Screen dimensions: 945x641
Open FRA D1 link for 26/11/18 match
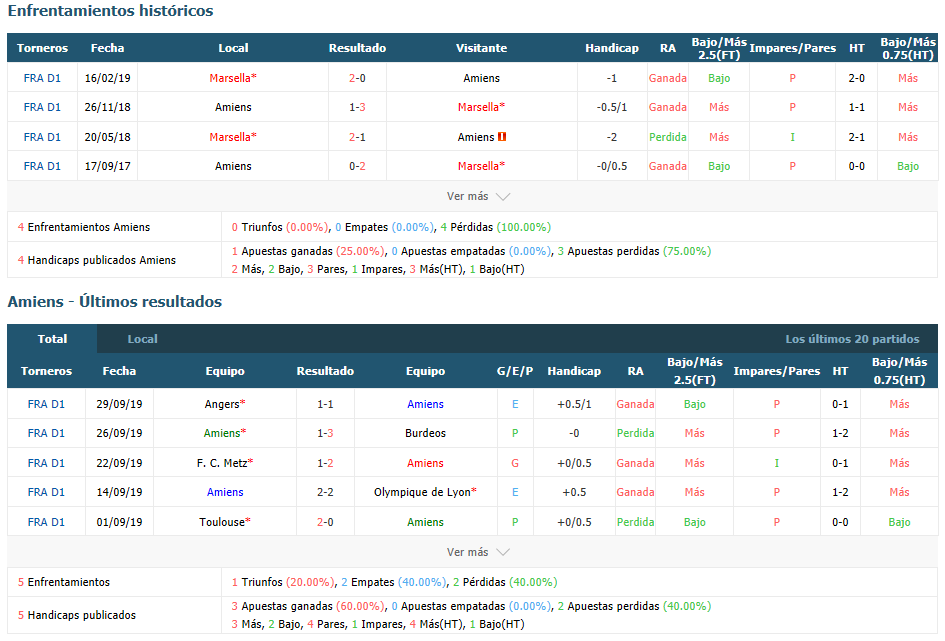click(x=42, y=107)
